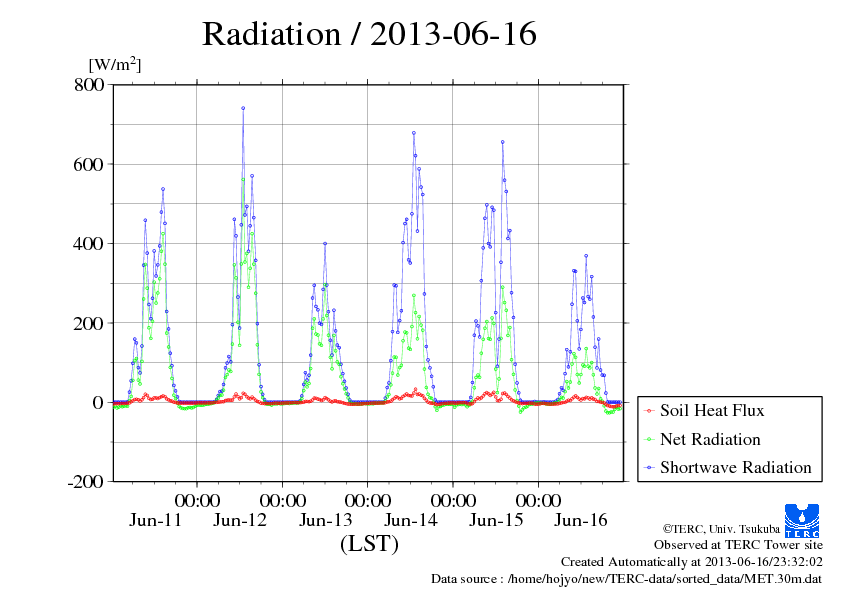Select the Jun-13 date label

pos(326,520)
